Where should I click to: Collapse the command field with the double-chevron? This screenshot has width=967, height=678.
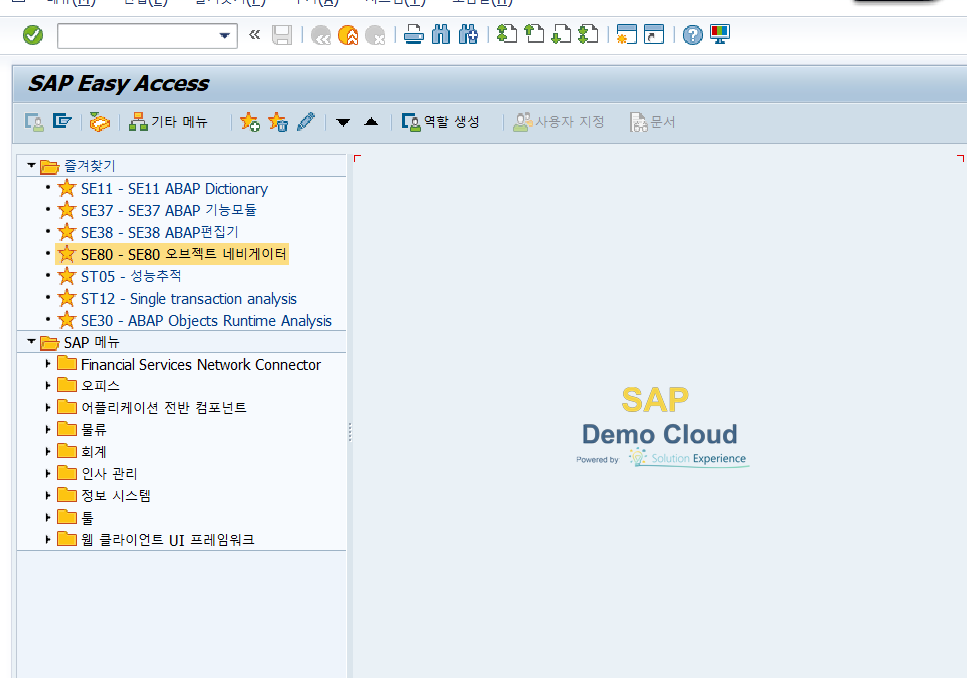tap(254, 35)
